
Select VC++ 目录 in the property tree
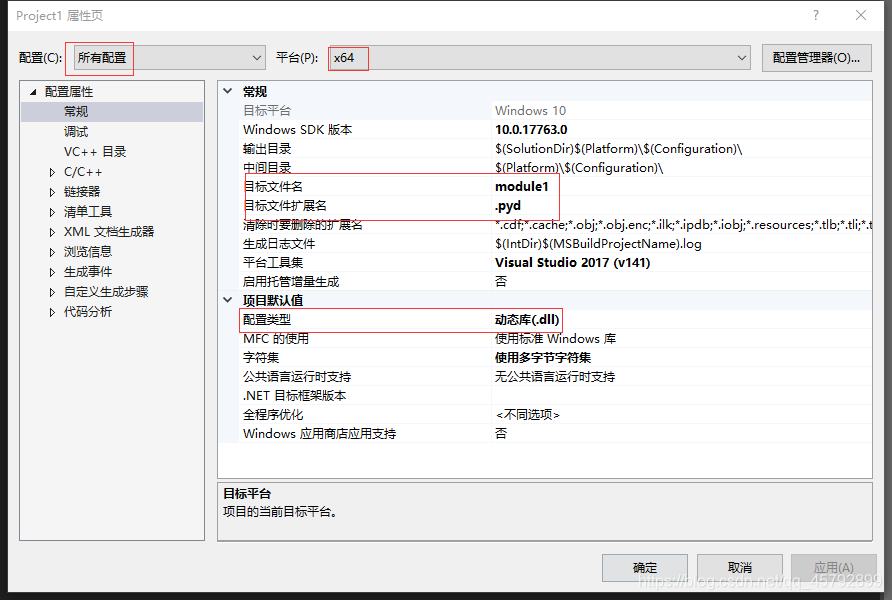tap(95, 152)
